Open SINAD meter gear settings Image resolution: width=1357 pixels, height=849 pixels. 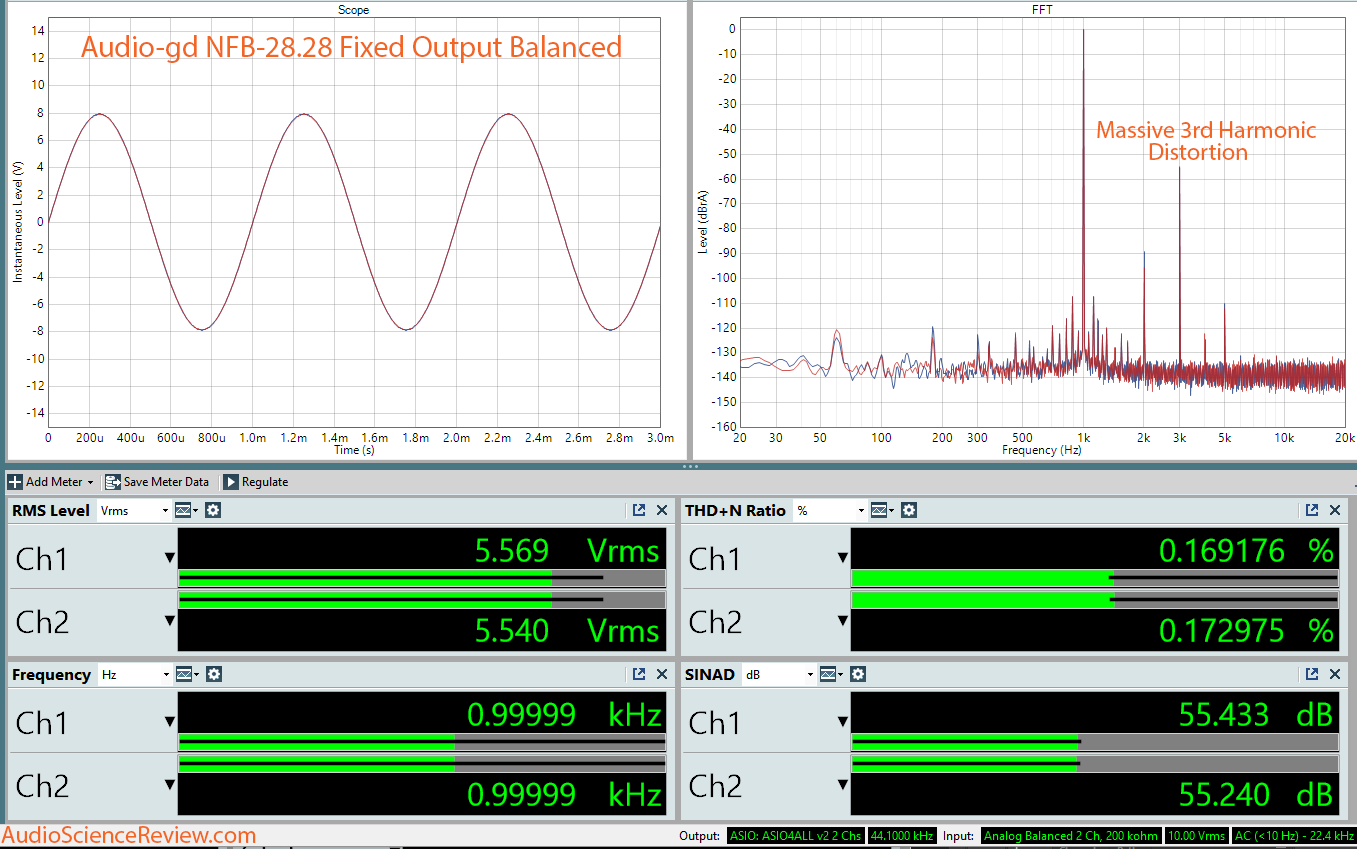[x=858, y=674]
